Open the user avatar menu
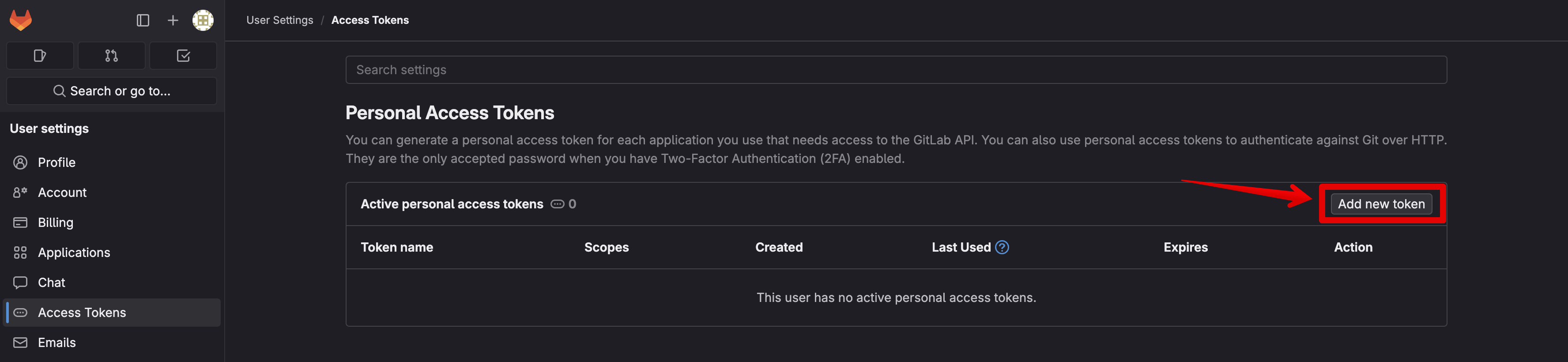 pos(203,20)
